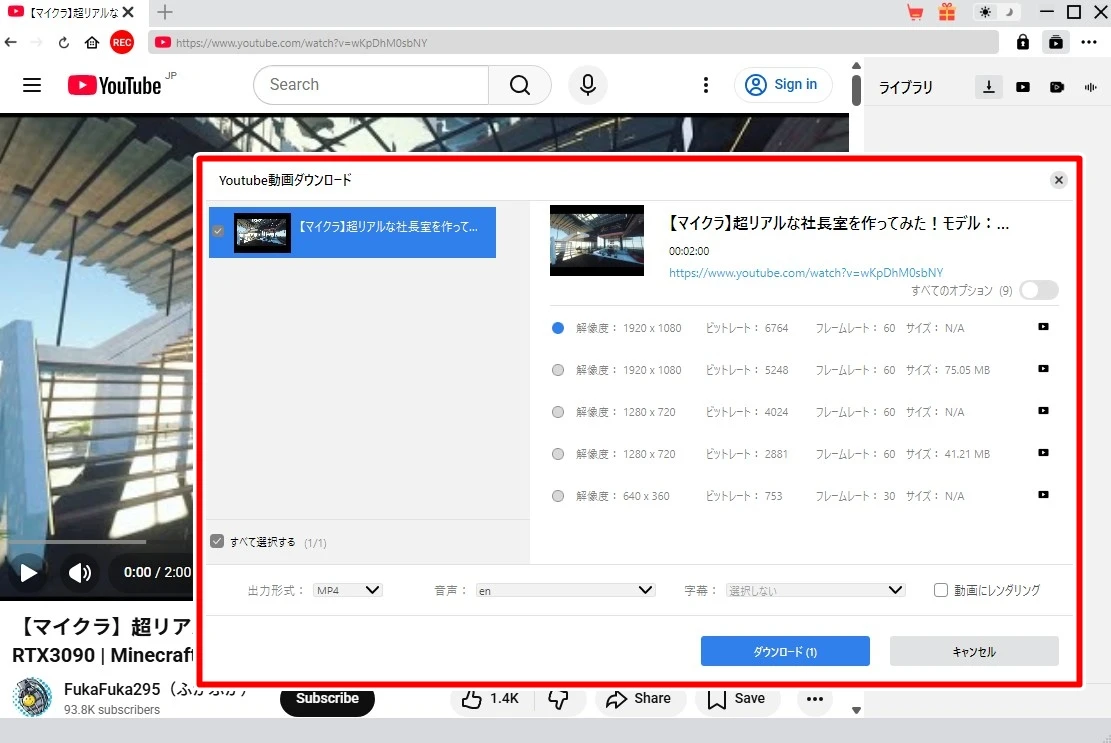Expand the 音声 language dropdown
The image size is (1111, 743).
point(565,590)
